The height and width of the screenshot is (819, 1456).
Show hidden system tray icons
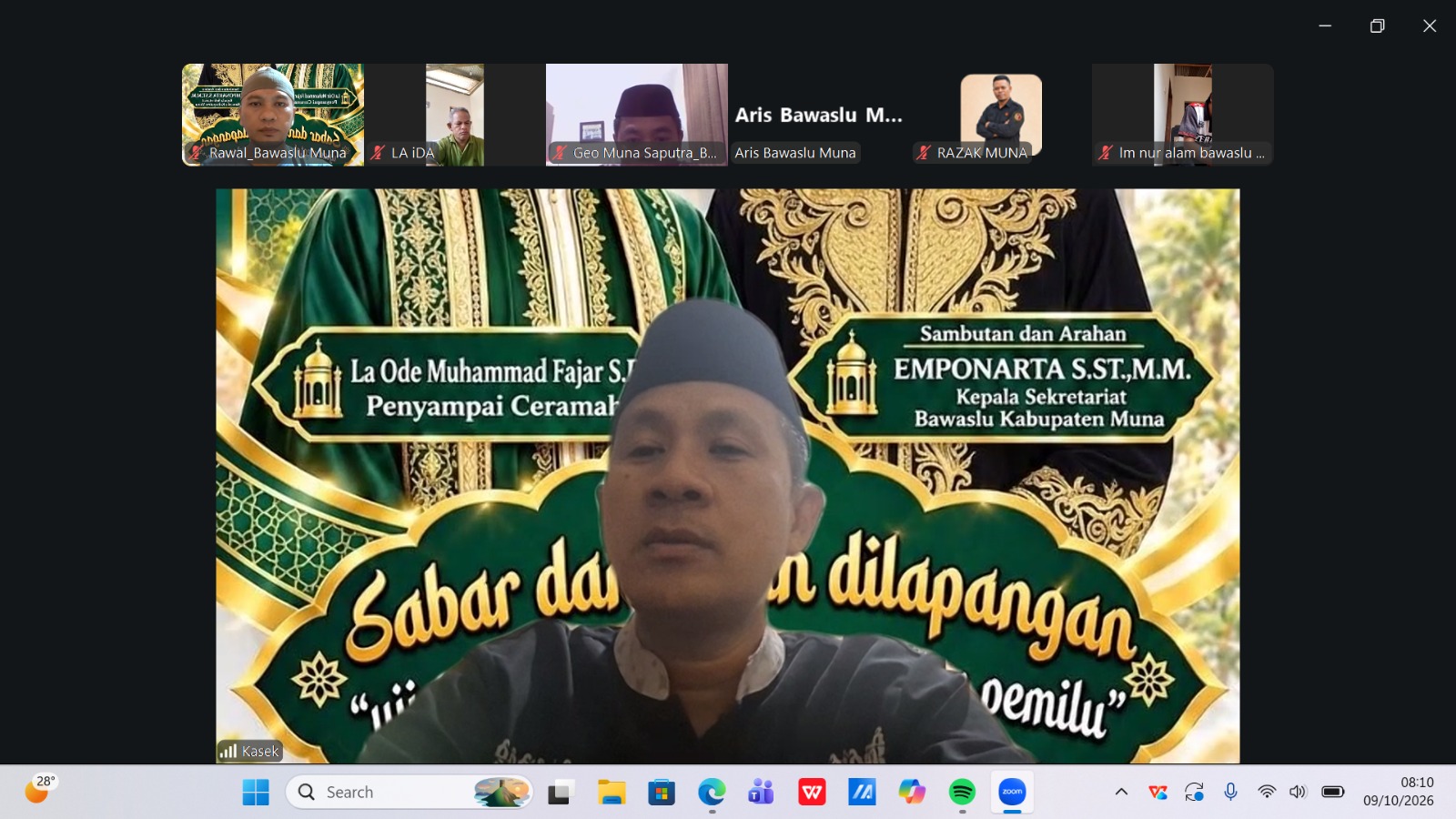[1121, 793]
